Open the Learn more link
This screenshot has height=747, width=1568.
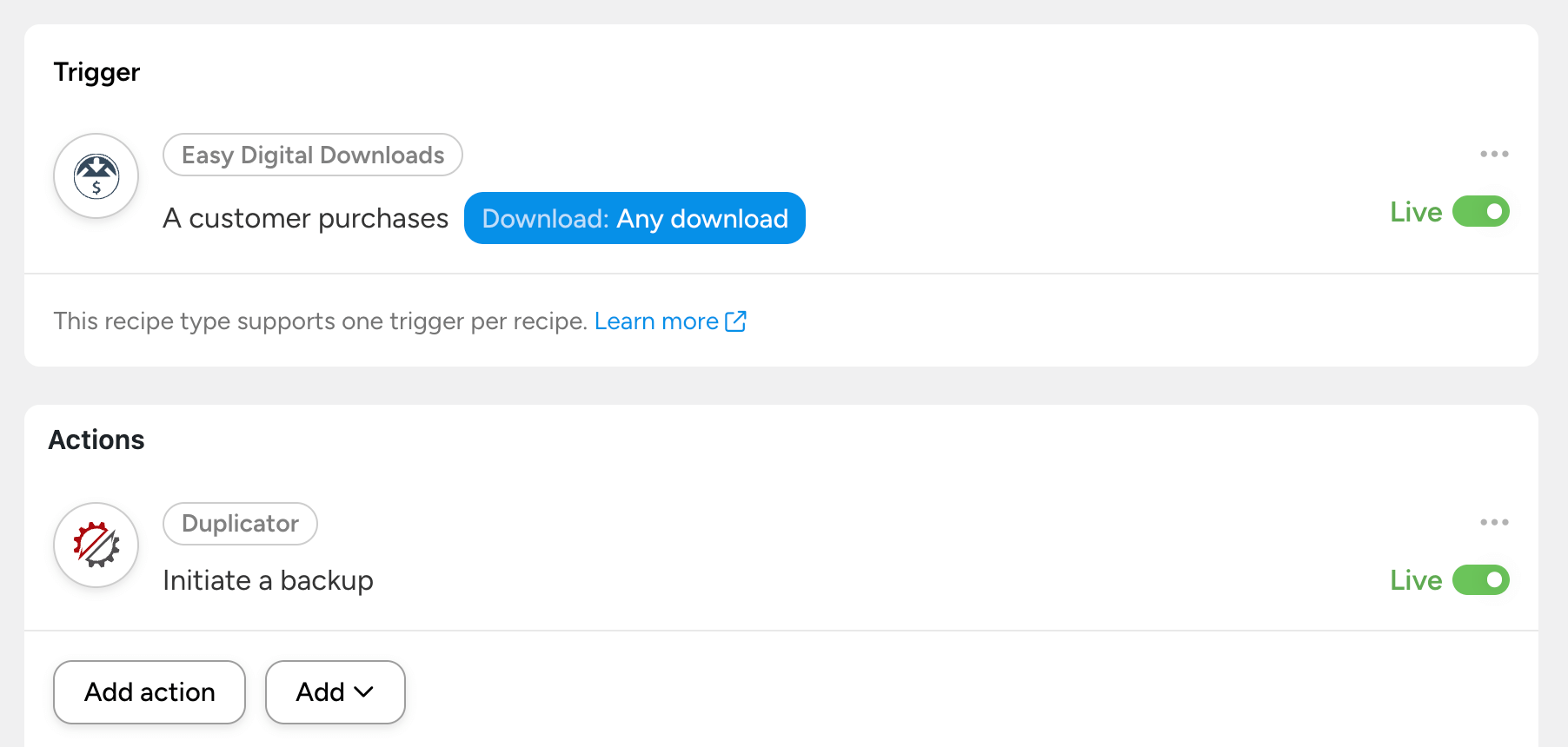click(655, 321)
